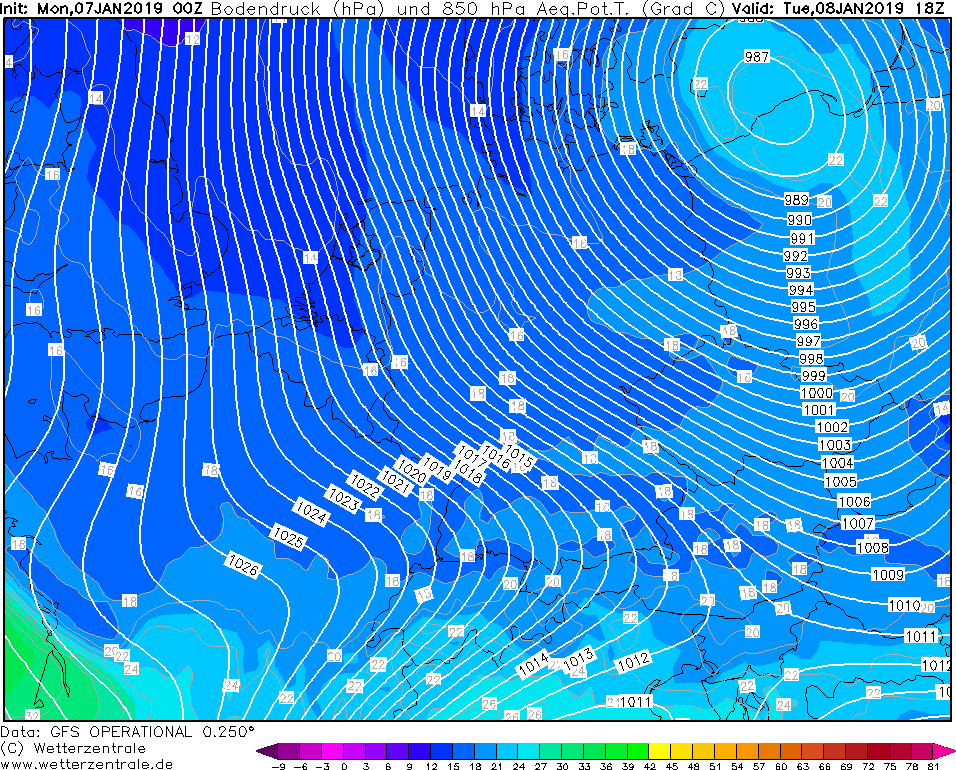This screenshot has width=956, height=770.
Task: Click the 996 isobar label
Action: click(x=806, y=324)
